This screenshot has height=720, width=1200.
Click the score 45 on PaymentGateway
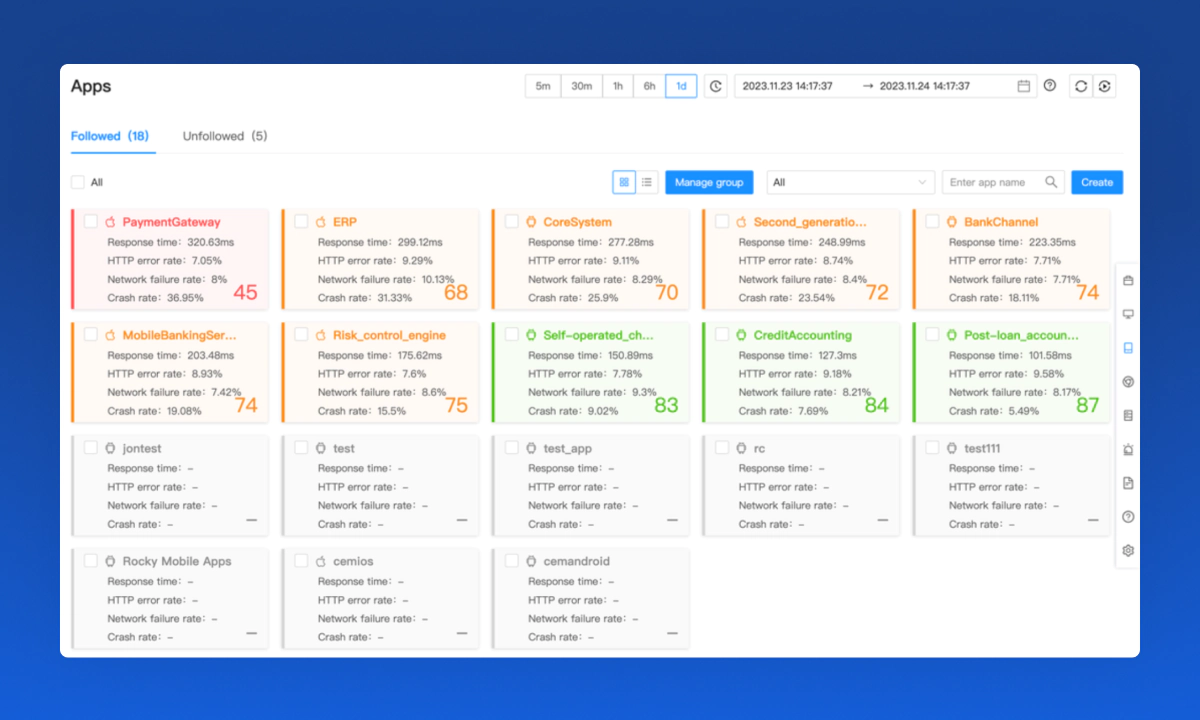(x=245, y=292)
